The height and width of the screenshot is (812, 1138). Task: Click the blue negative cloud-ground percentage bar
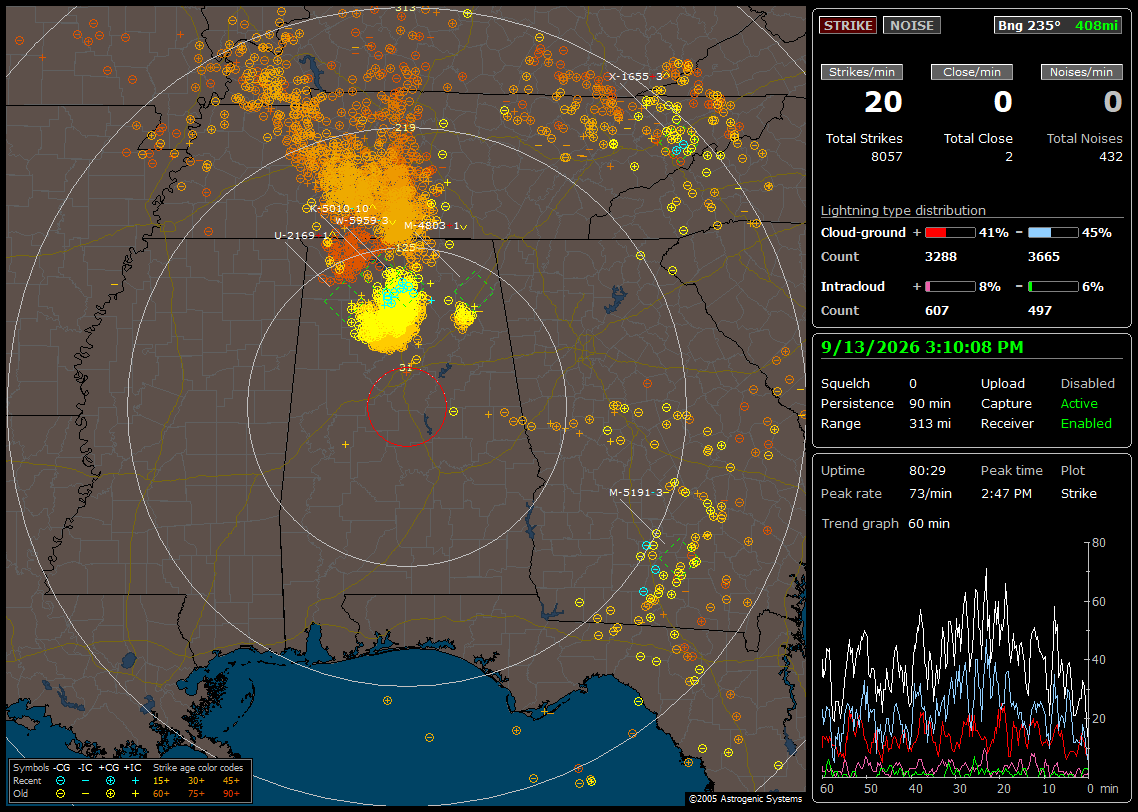point(1053,233)
